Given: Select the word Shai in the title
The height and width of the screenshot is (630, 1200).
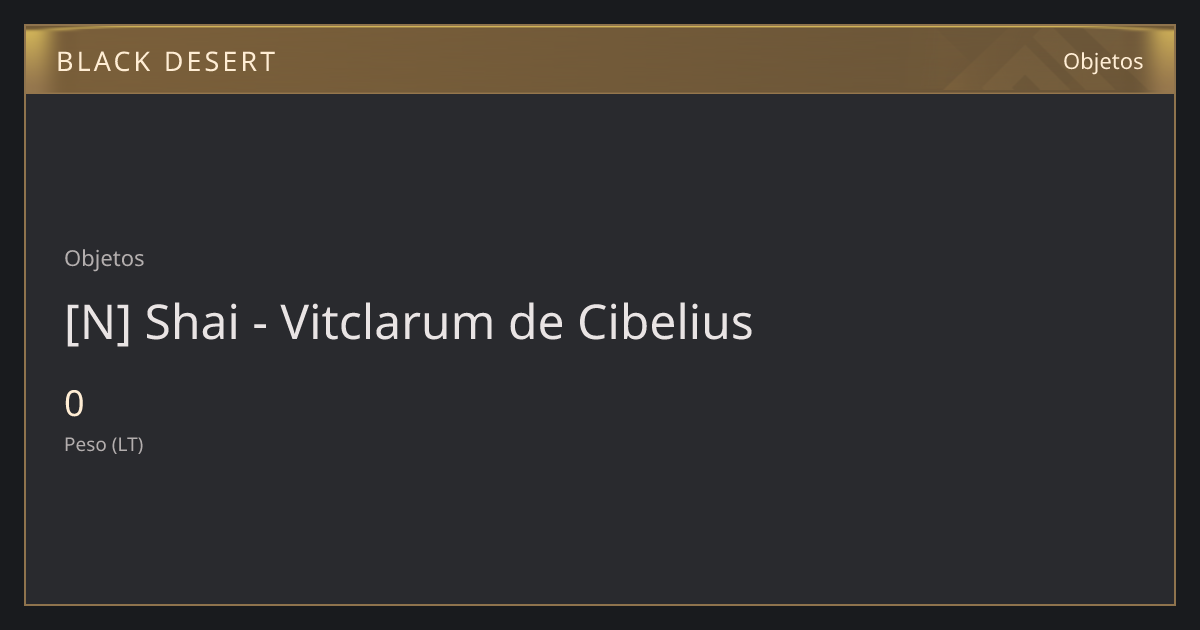Looking at the screenshot, I should point(192,322).
